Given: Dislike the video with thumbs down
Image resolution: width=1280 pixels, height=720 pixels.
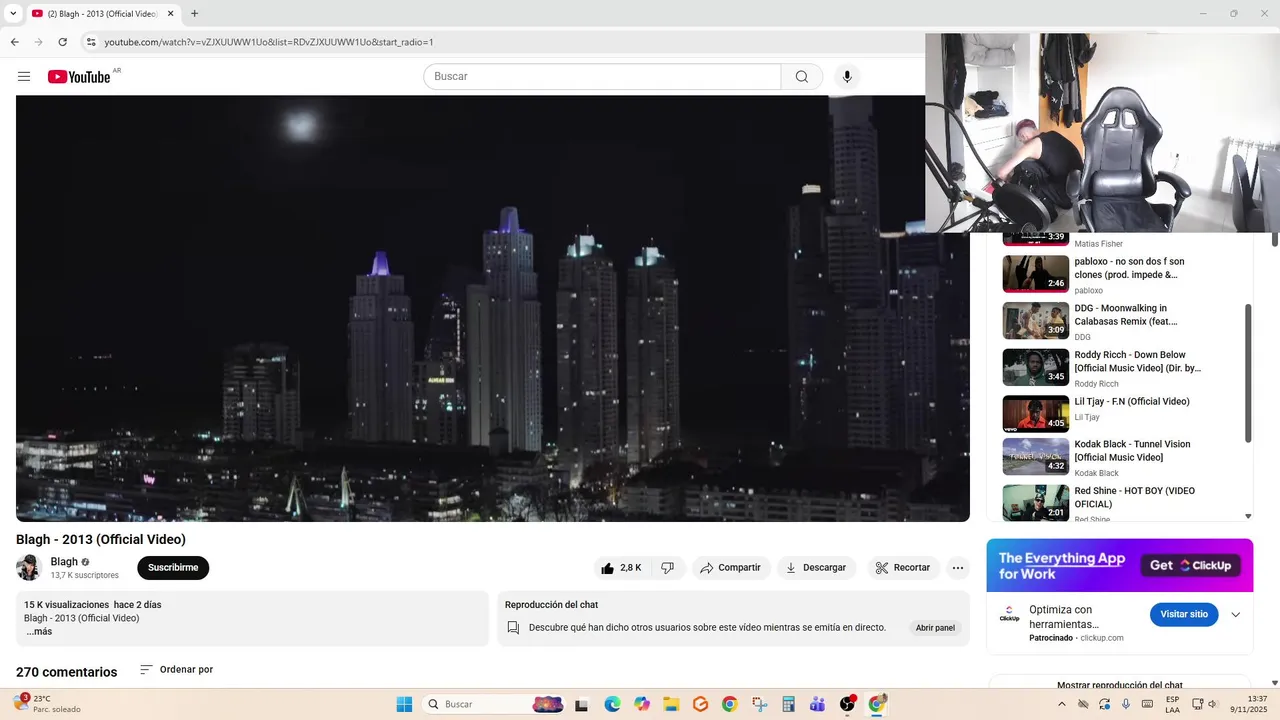Looking at the screenshot, I should point(667,568).
